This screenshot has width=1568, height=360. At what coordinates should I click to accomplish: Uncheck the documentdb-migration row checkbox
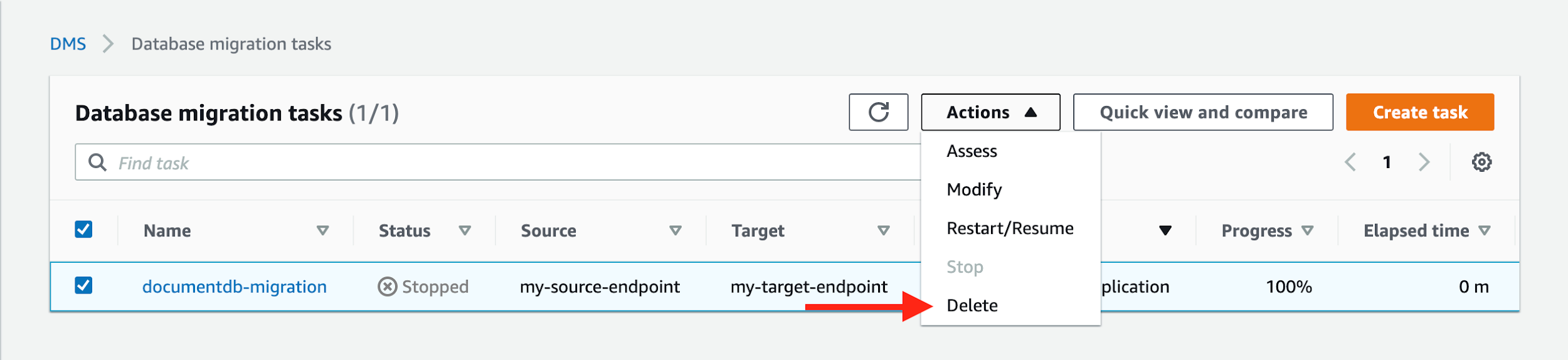click(83, 286)
